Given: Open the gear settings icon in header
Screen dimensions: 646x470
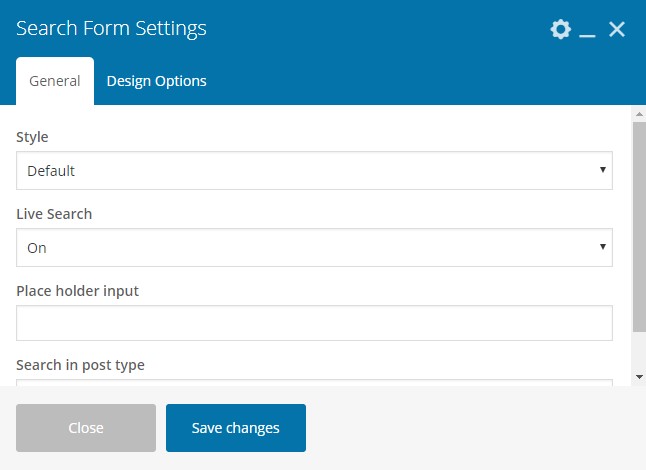Looking at the screenshot, I should [x=560, y=30].
